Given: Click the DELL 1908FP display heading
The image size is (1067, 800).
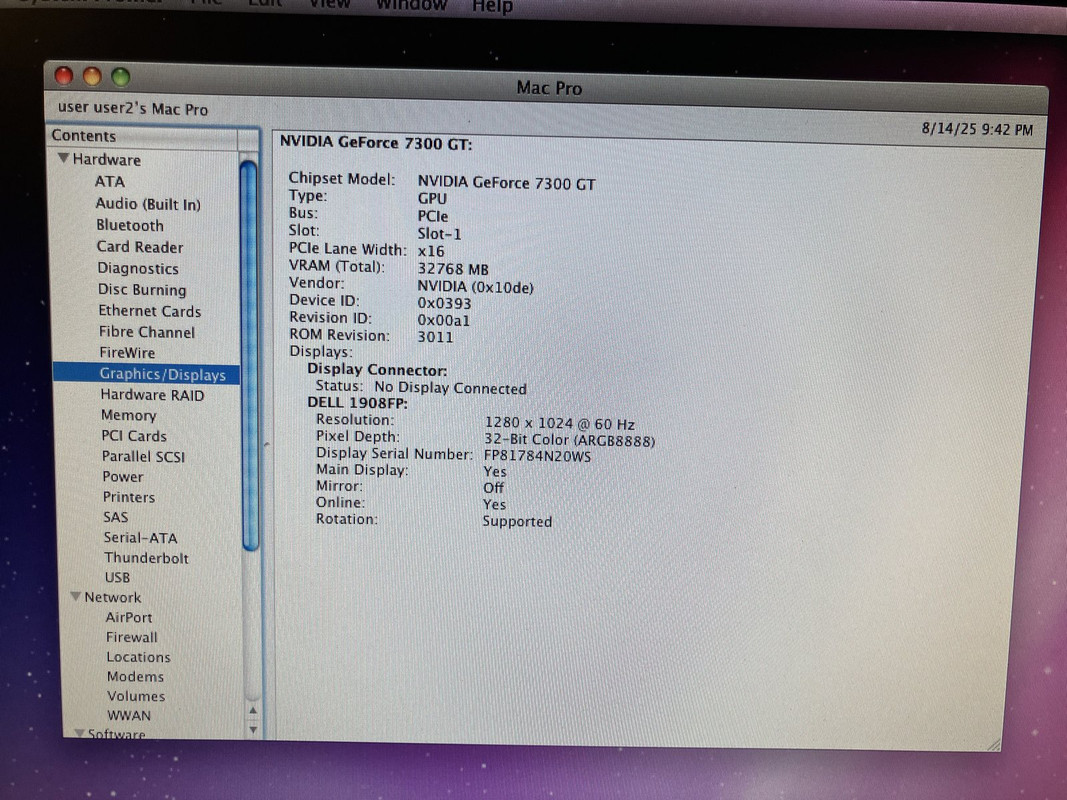Looking at the screenshot, I should 357,403.
